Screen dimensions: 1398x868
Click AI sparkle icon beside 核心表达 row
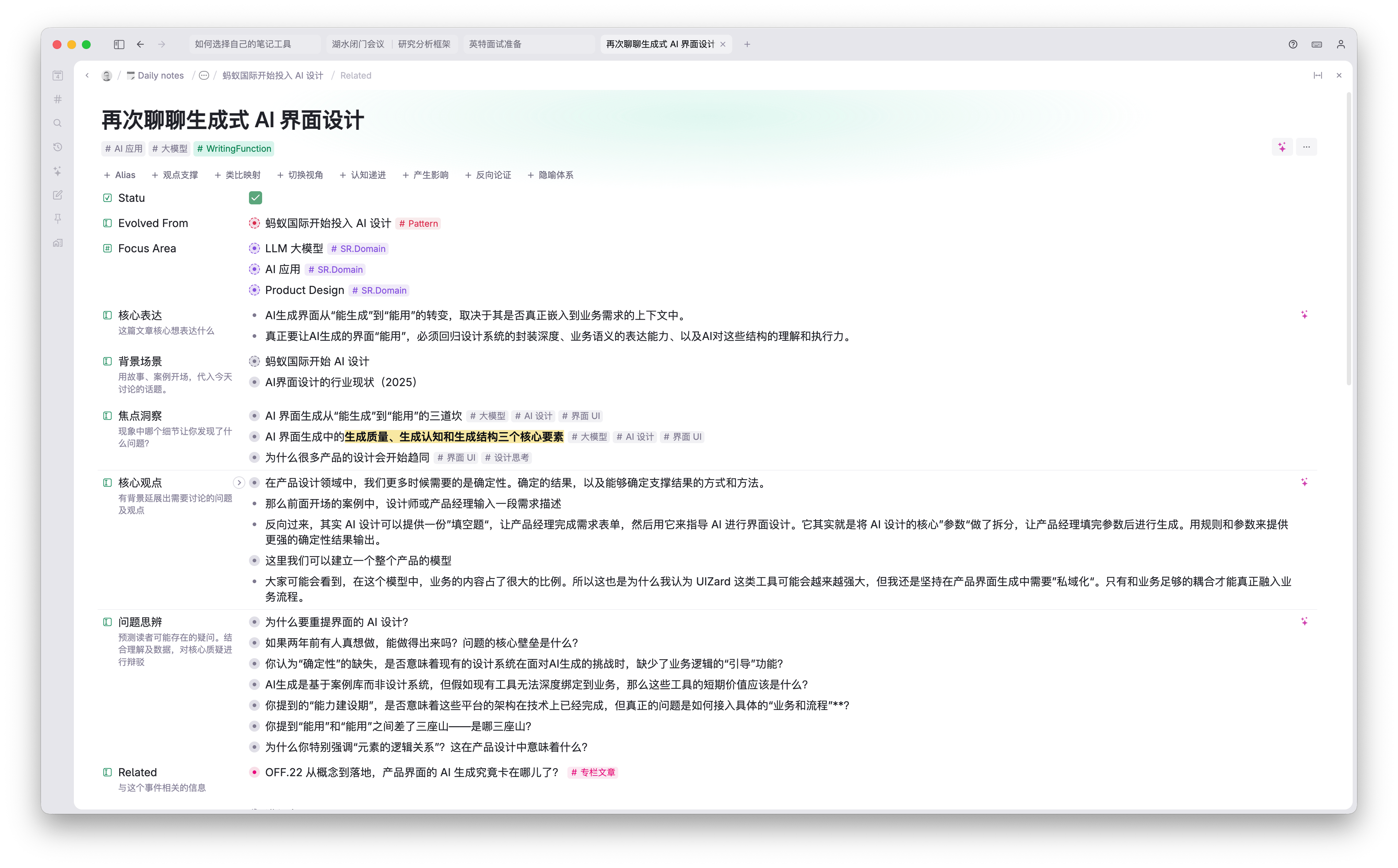click(1304, 314)
